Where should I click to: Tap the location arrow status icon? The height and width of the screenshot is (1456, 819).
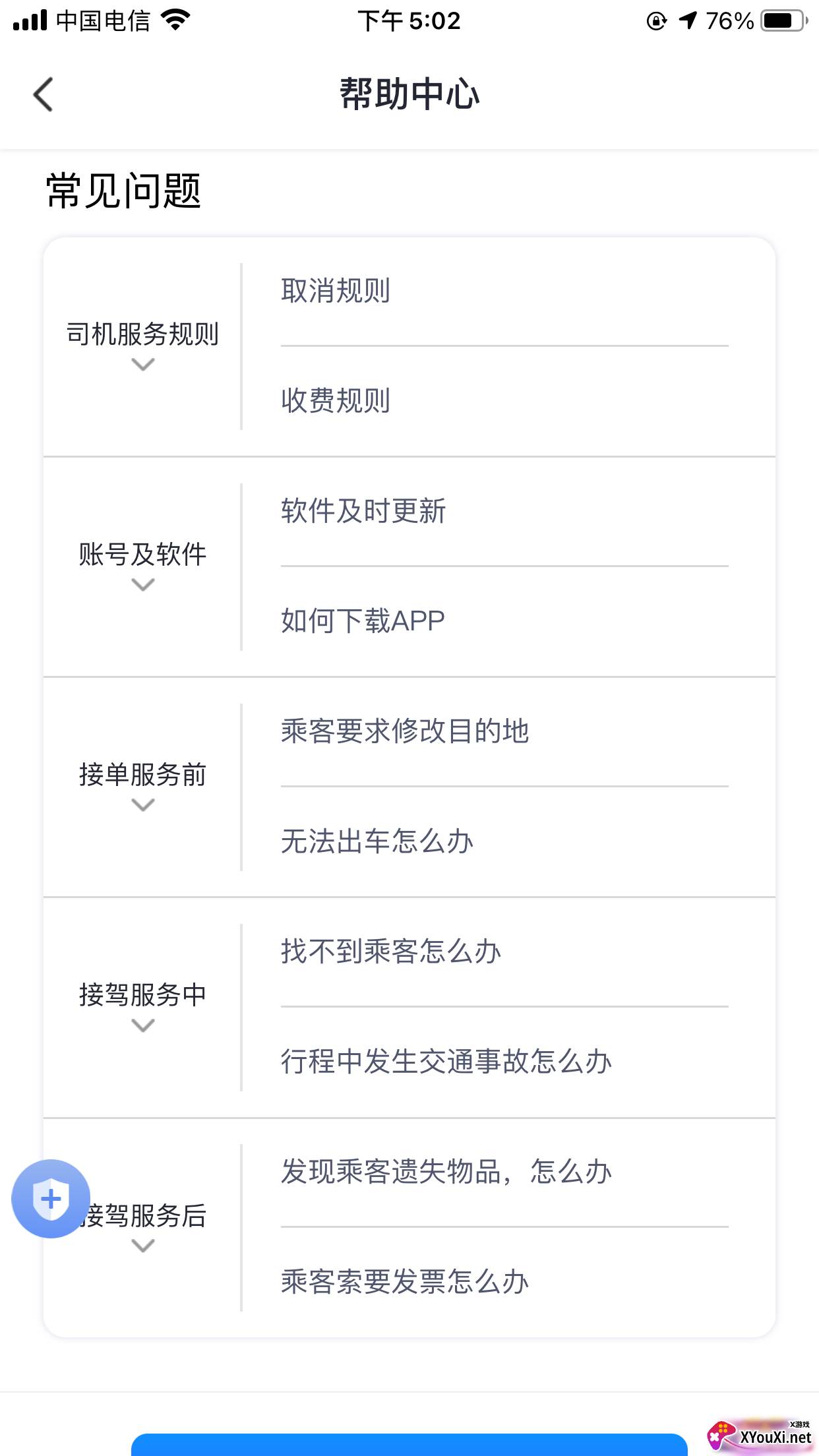(x=688, y=21)
